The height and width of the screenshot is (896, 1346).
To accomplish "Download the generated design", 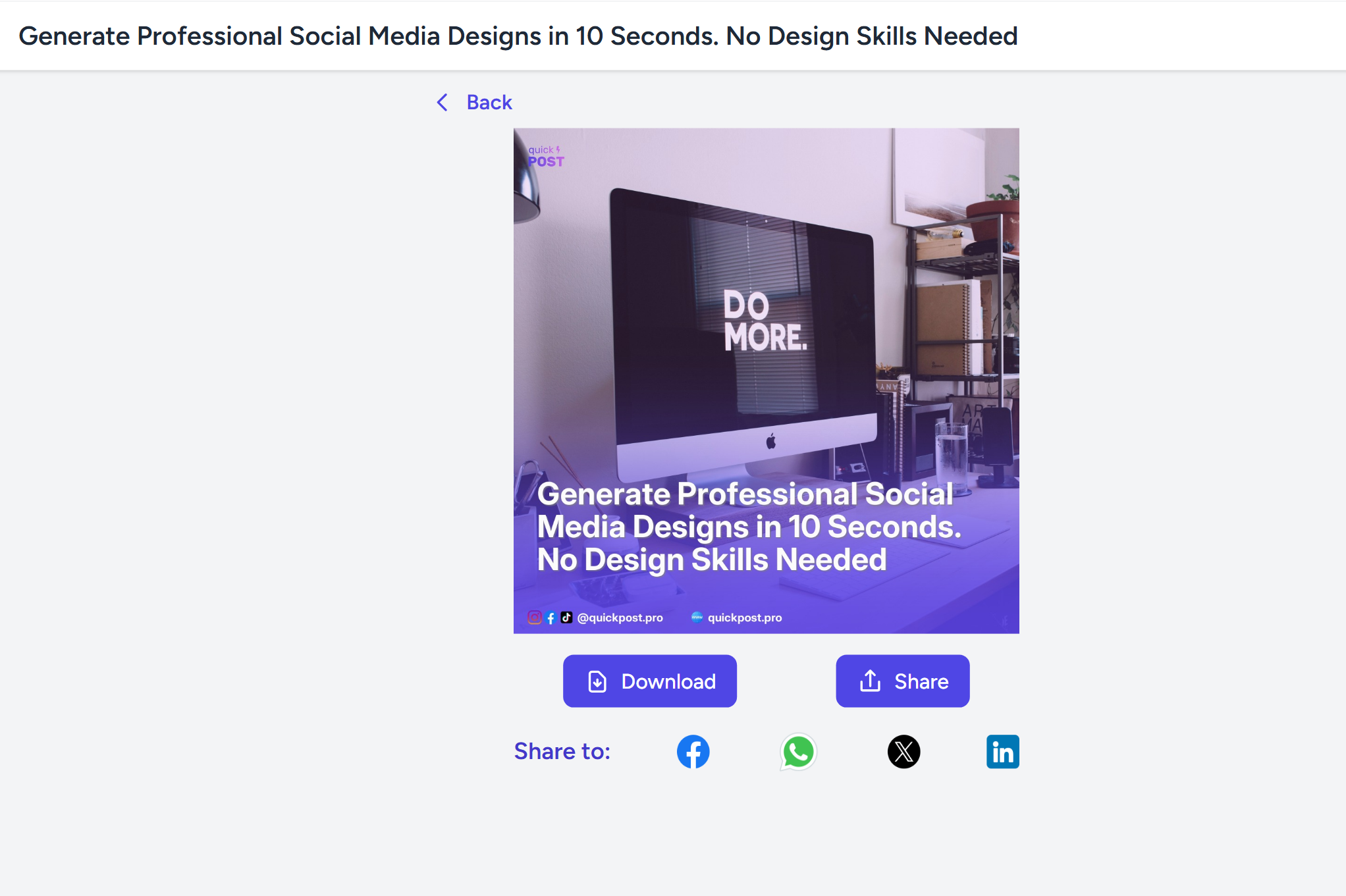I will point(649,681).
